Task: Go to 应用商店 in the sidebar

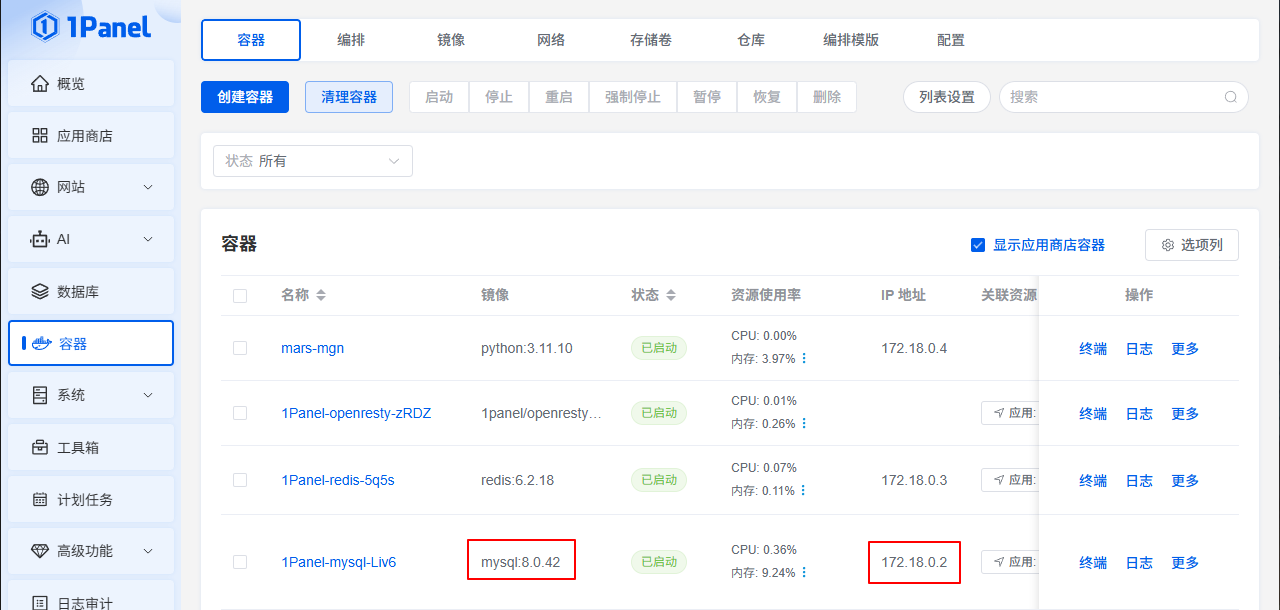Action: (91, 136)
